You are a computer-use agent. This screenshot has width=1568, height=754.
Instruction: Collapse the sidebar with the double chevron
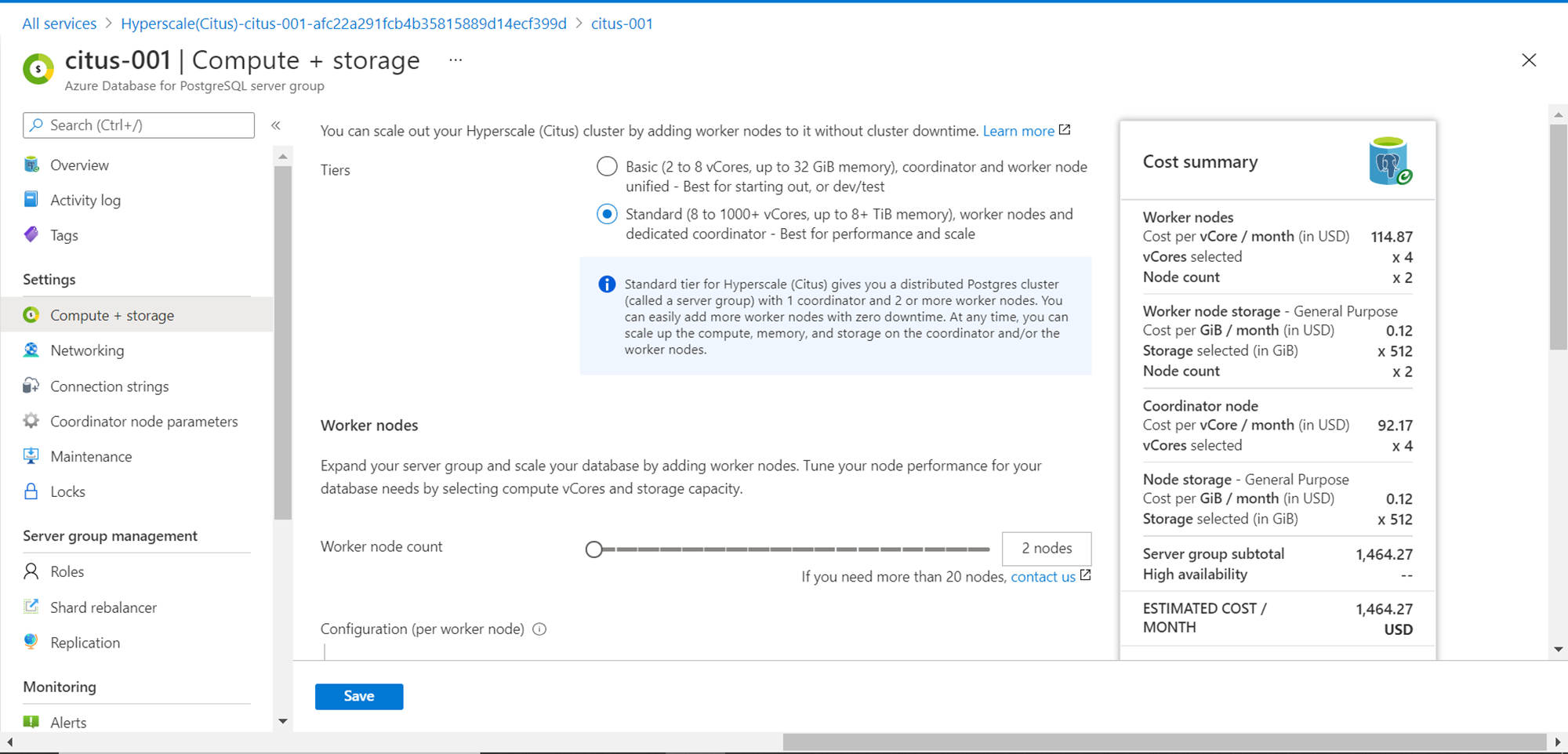pyautogui.click(x=276, y=125)
